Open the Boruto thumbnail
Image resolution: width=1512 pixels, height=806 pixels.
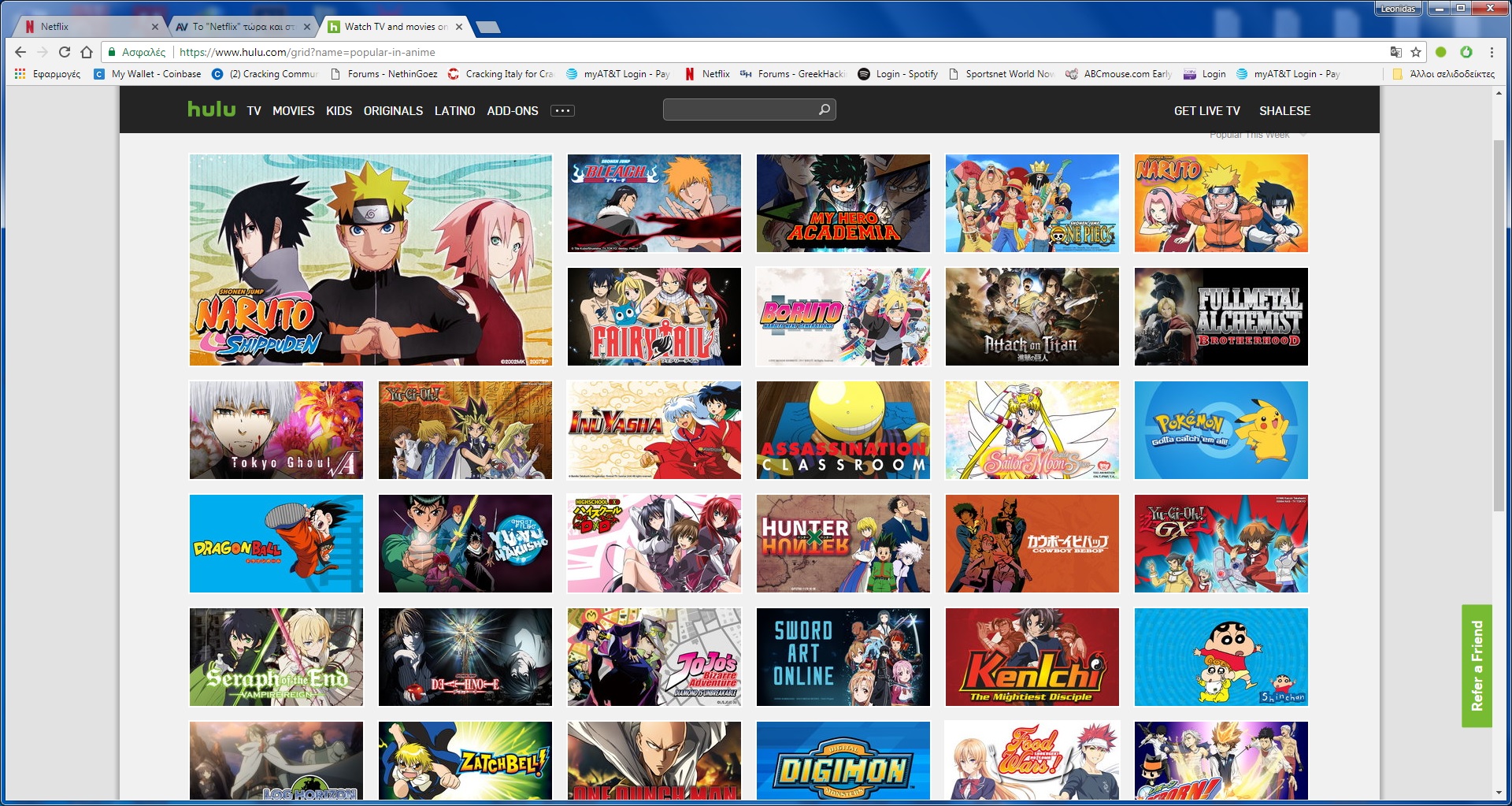coord(843,317)
